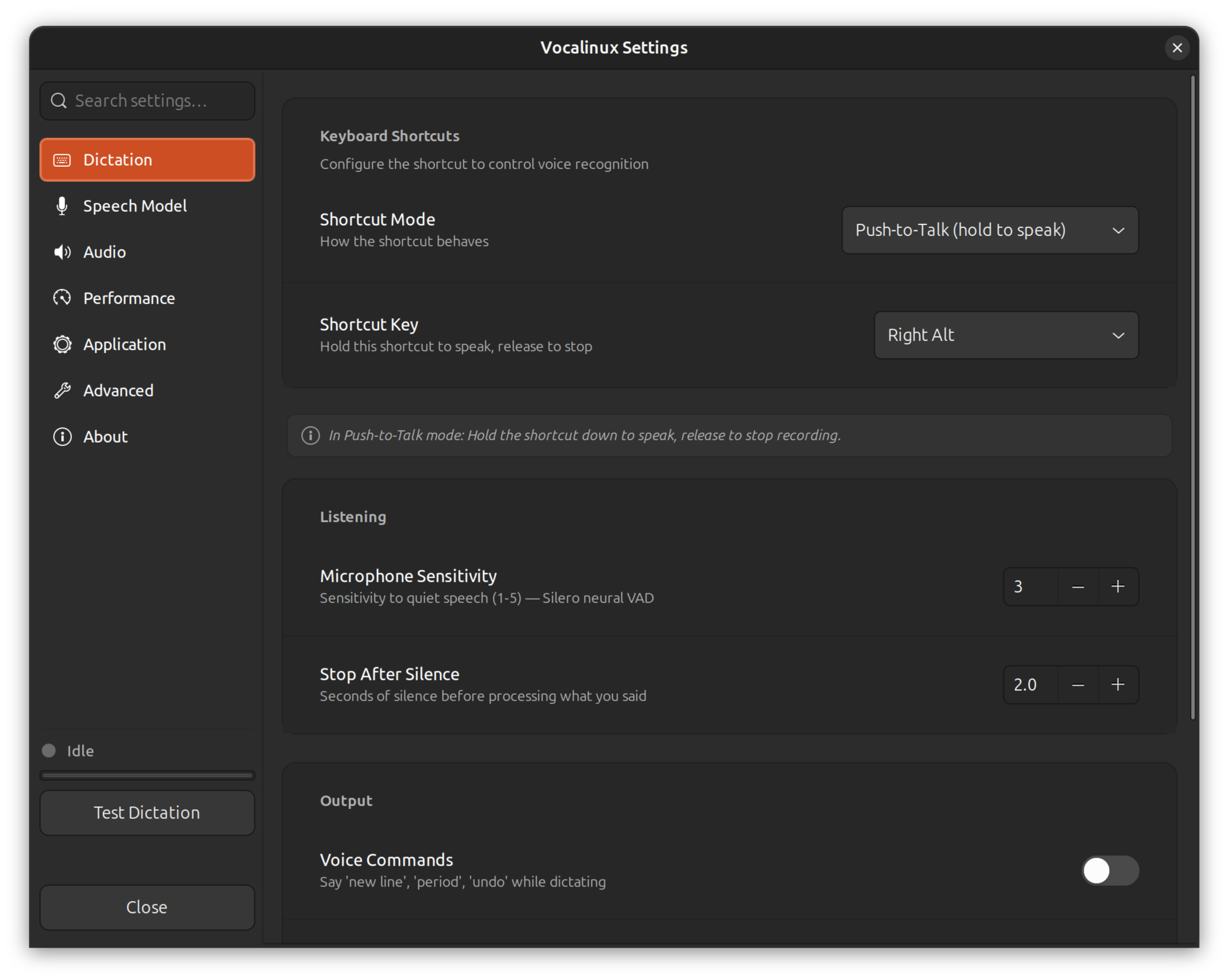Click the Stop After Silence value field
This screenshot has height=980, width=1228.
point(1031,685)
